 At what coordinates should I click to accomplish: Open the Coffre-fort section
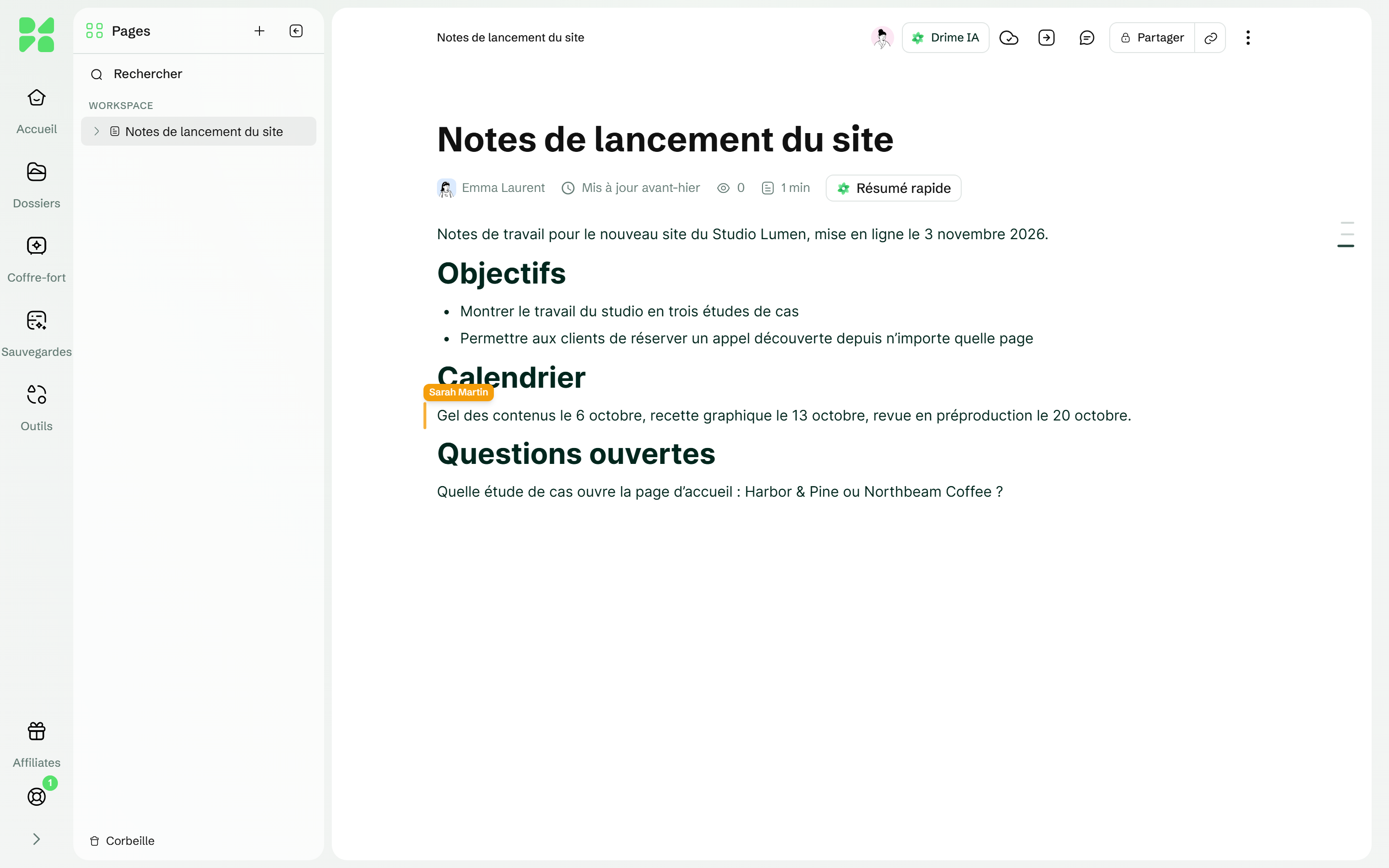click(36, 259)
